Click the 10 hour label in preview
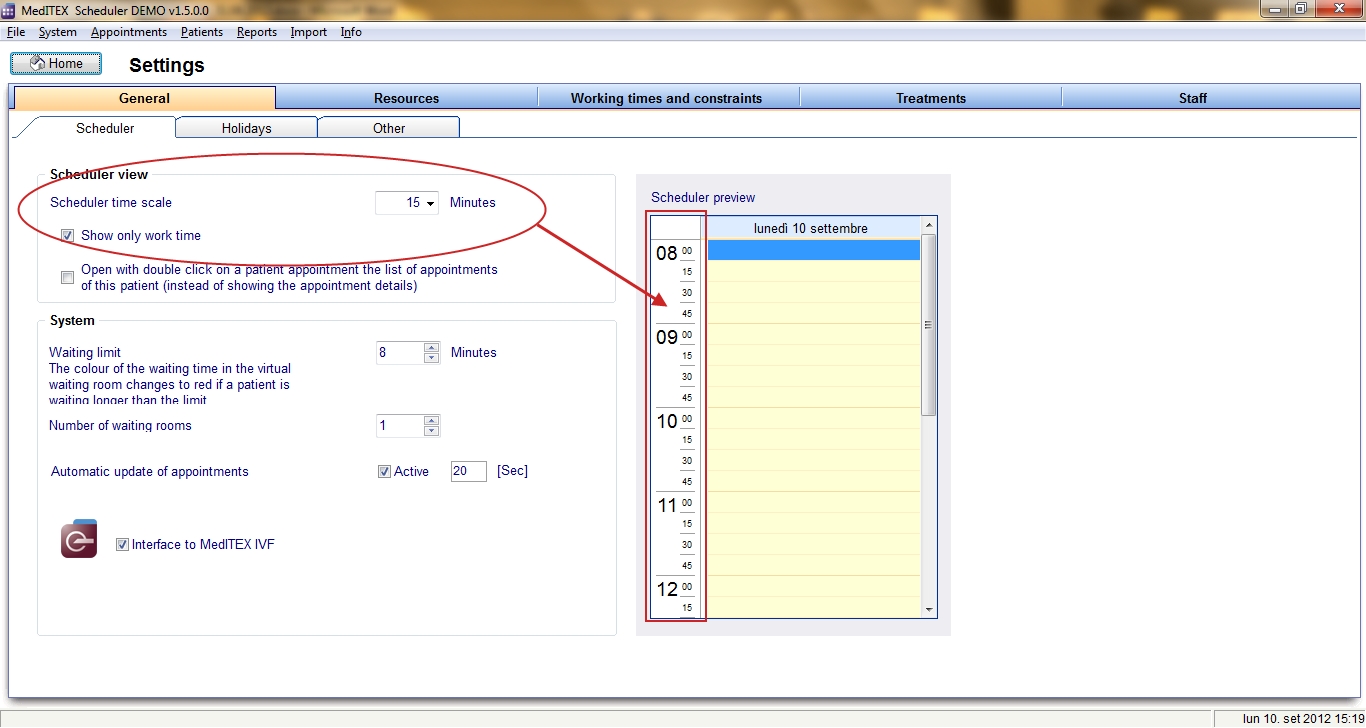 pyautogui.click(x=667, y=422)
